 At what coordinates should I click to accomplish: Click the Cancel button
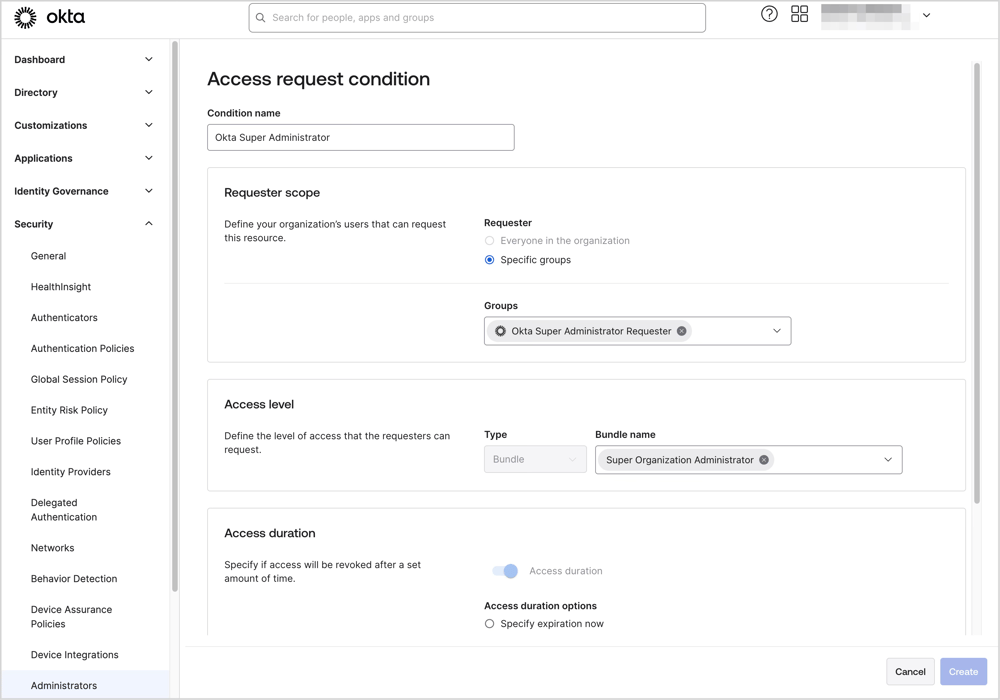tap(910, 672)
